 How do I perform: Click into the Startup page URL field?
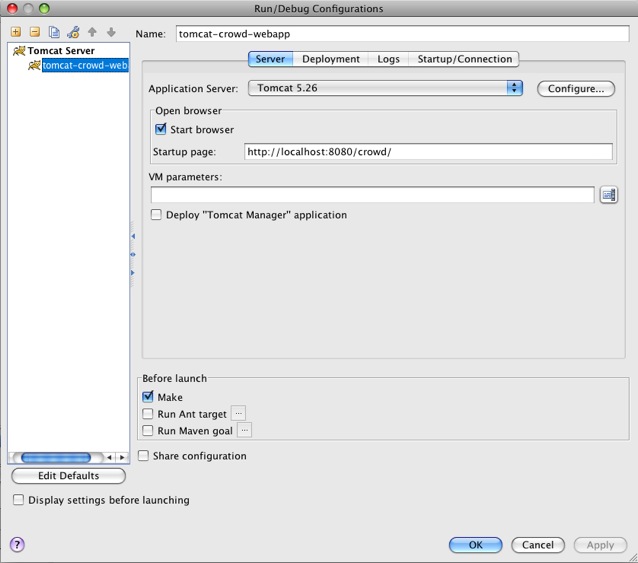coord(428,152)
